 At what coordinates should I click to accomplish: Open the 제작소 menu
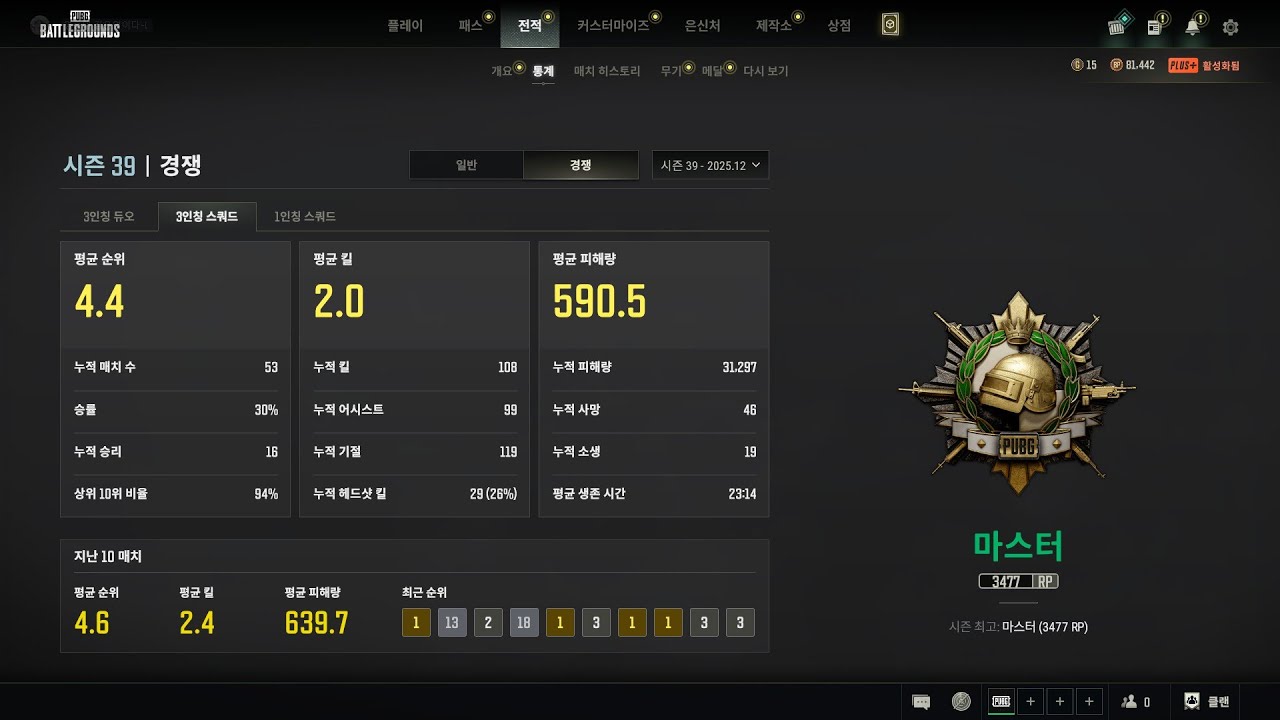tap(774, 26)
